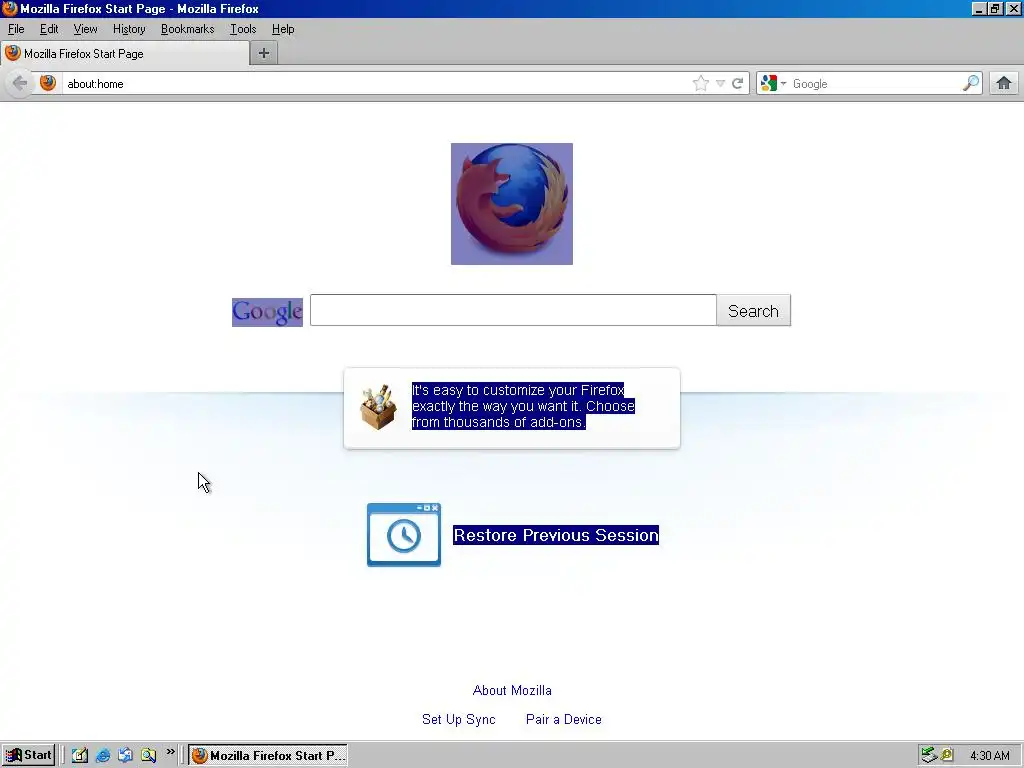Close the Firefox window
Viewport: 1024px width, 768px height.
pyautogui.click(x=1013, y=8)
